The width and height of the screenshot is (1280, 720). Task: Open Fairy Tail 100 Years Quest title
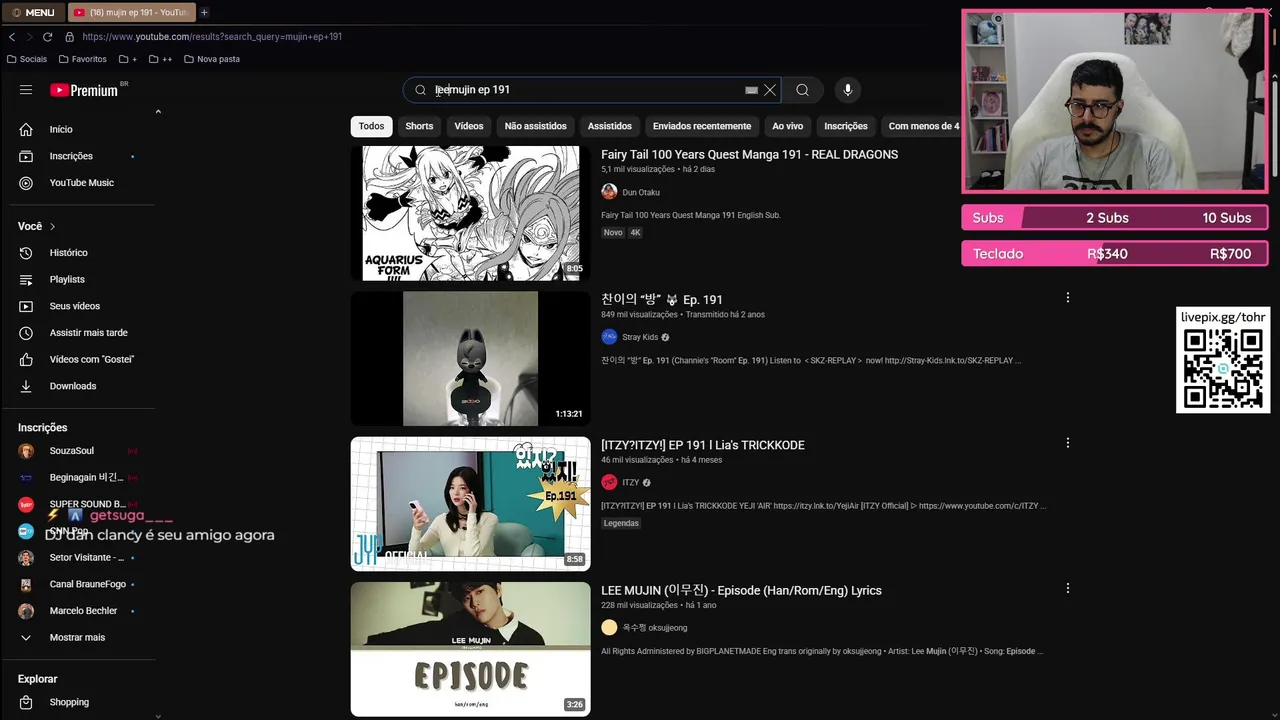pos(749,155)
